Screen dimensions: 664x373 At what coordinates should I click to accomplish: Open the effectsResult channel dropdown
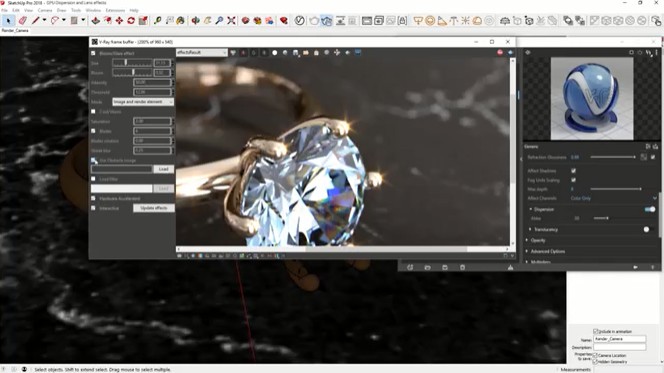[202, 52]
